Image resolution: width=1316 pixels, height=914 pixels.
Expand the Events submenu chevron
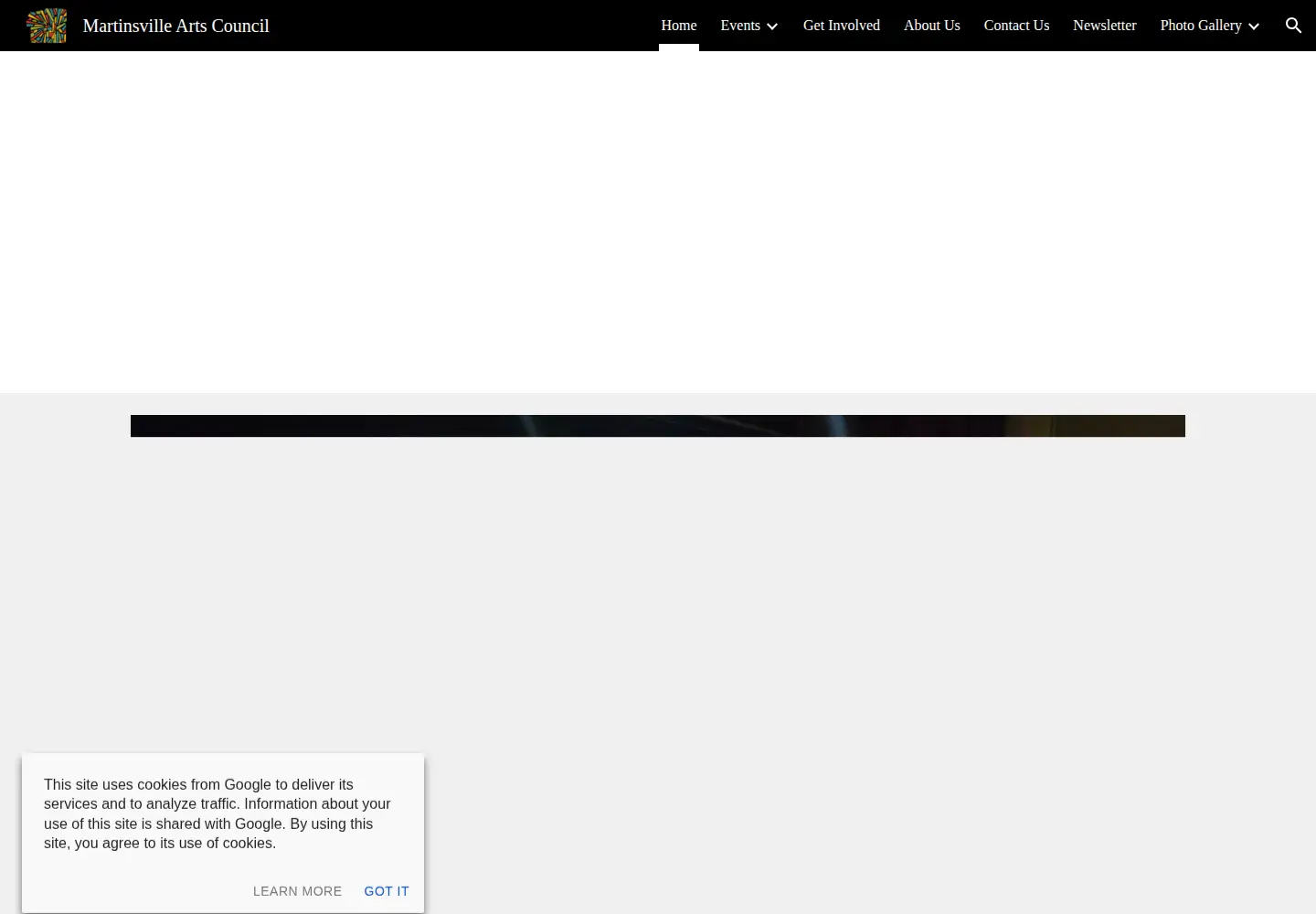click(772, 27)
